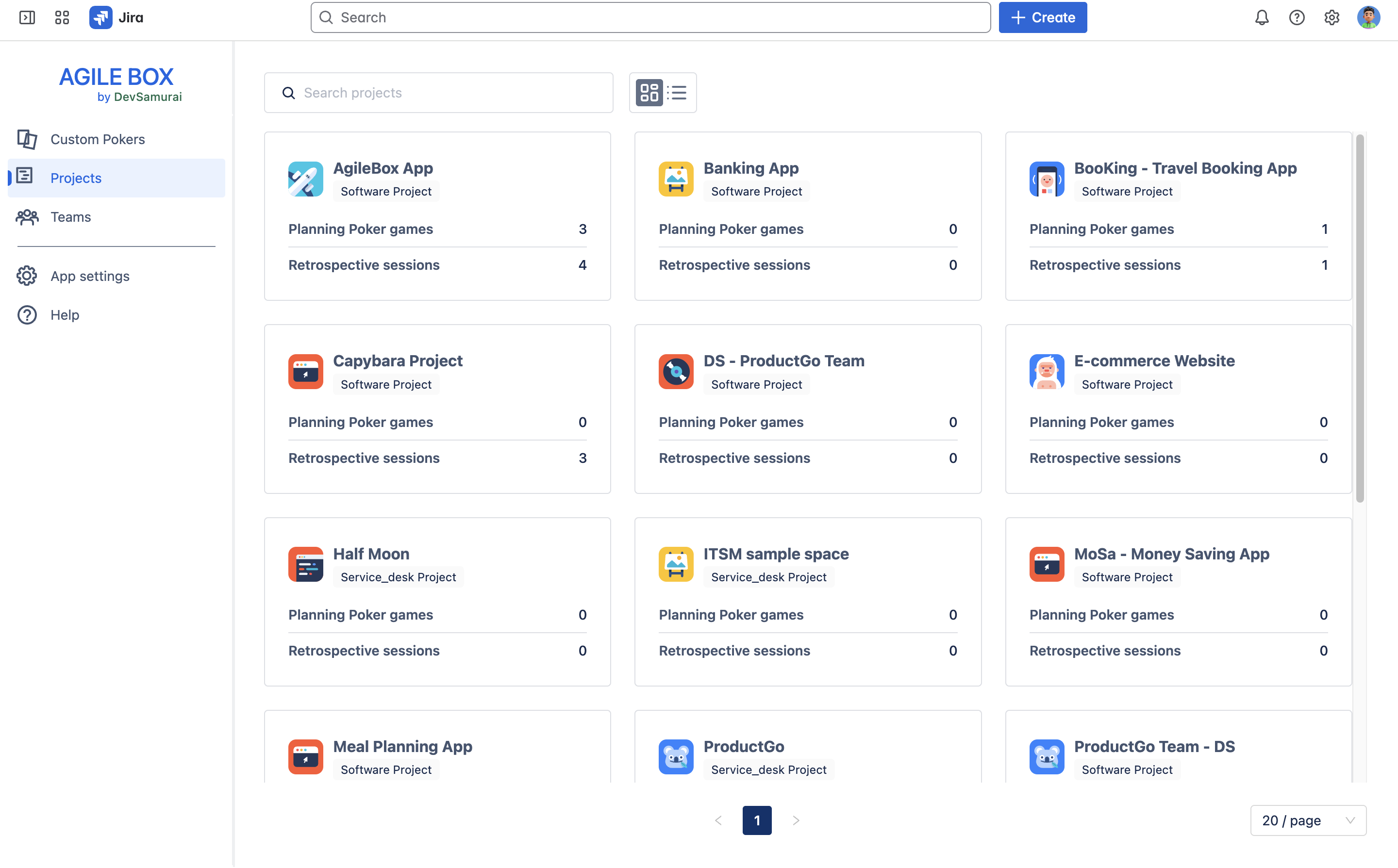The width and height of the screenshot is (1398, 868).
Task: Open App settings in sidebar
Action: [90, 276]
